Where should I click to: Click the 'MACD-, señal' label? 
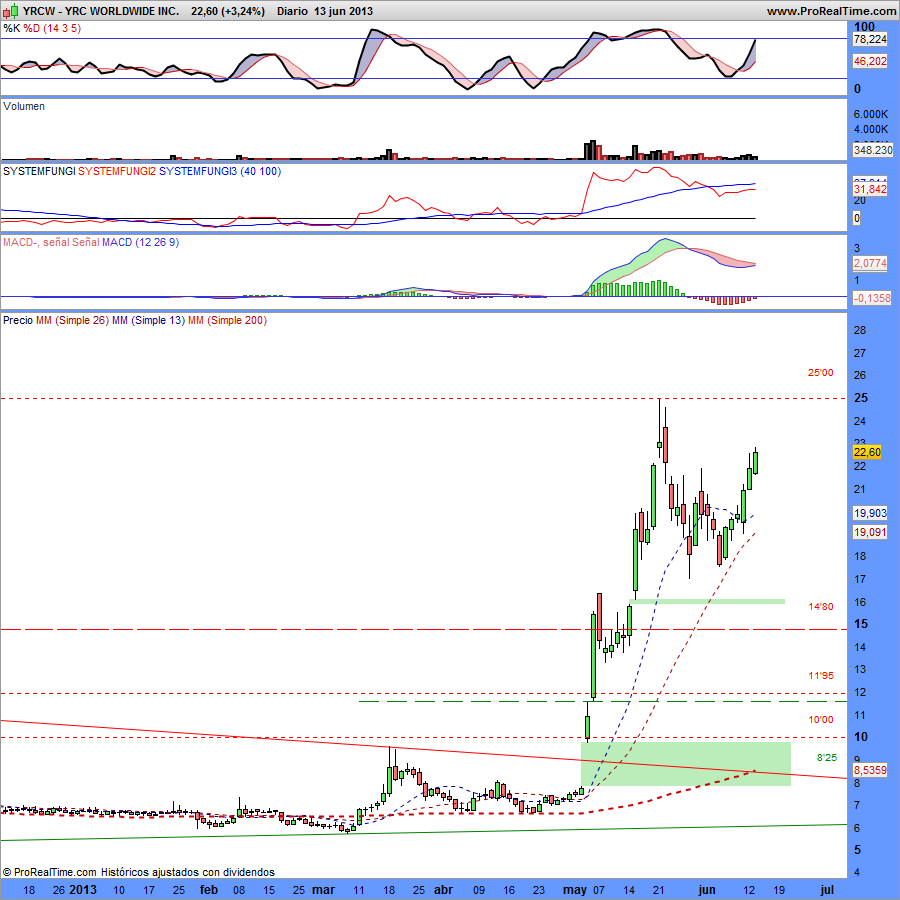(36, 242)
